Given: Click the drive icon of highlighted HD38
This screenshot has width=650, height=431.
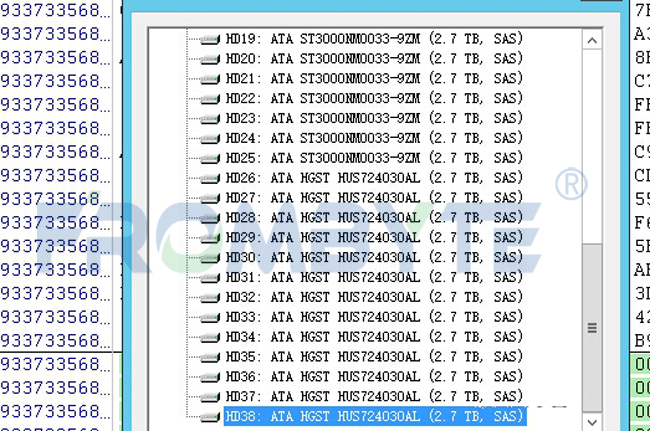Looking at the screenshot, I should (x=210, y=417).
